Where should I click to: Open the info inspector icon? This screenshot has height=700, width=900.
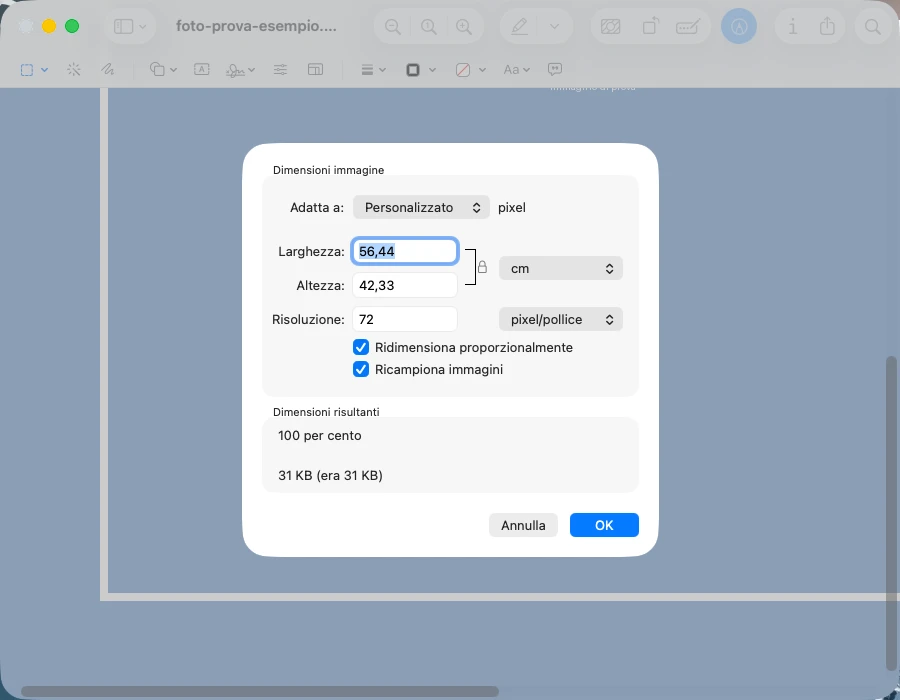coord(793,26)
